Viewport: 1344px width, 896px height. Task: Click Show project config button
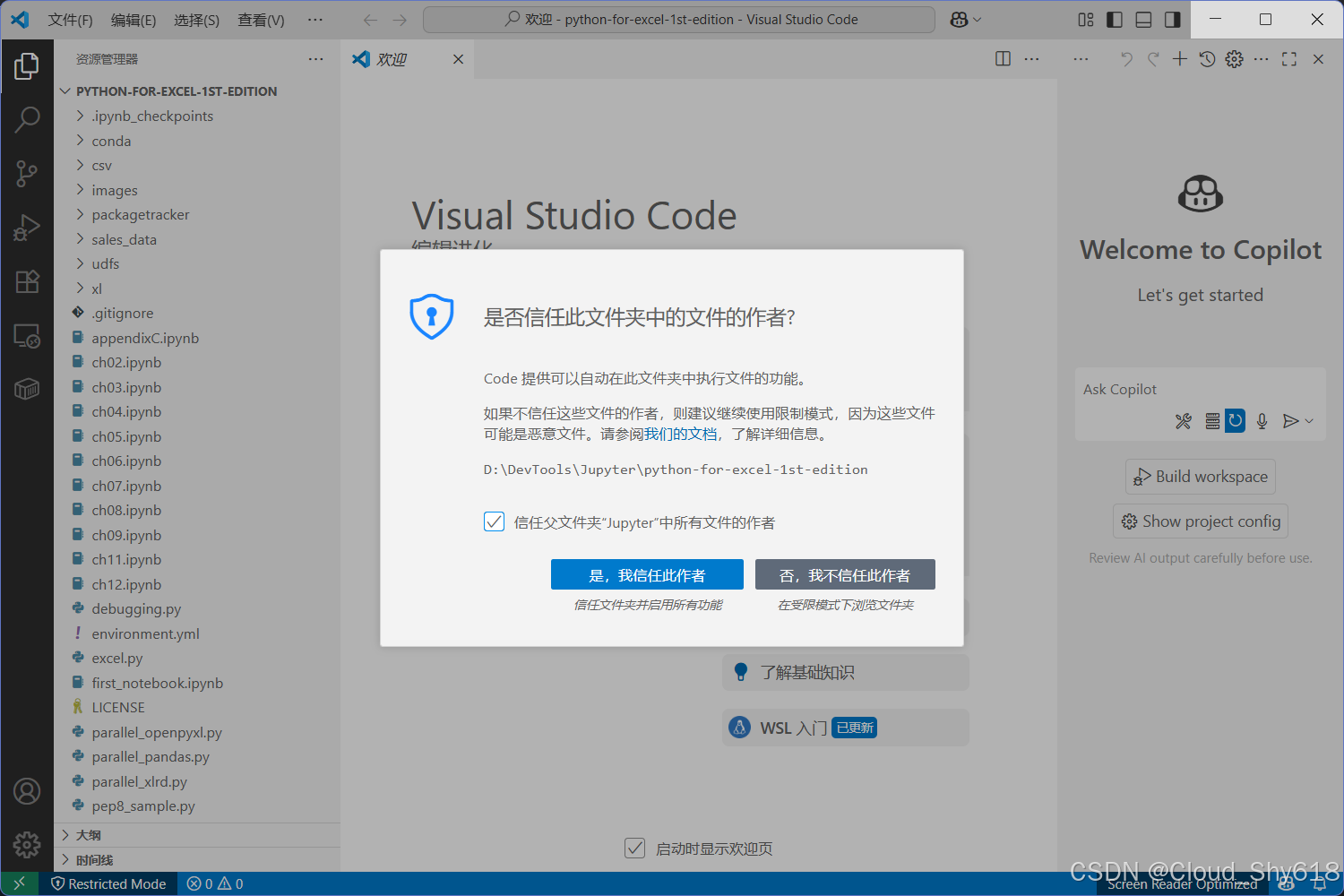coord(1201,521)
